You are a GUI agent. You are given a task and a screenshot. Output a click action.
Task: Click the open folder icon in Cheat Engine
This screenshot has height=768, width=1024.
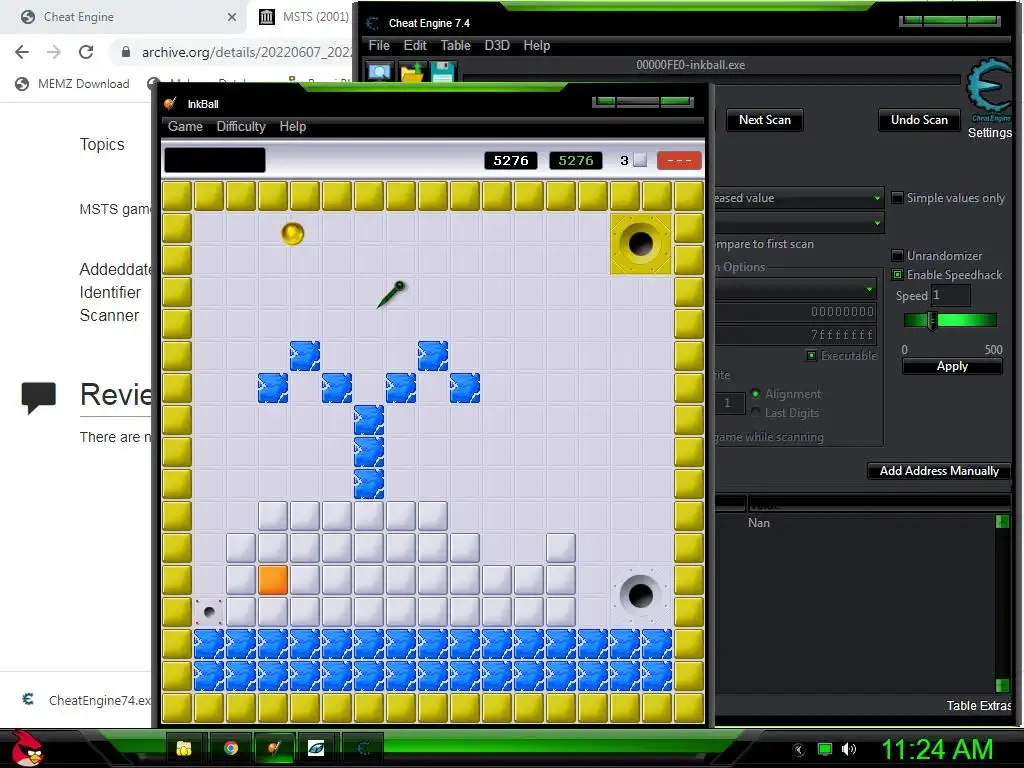412,72
